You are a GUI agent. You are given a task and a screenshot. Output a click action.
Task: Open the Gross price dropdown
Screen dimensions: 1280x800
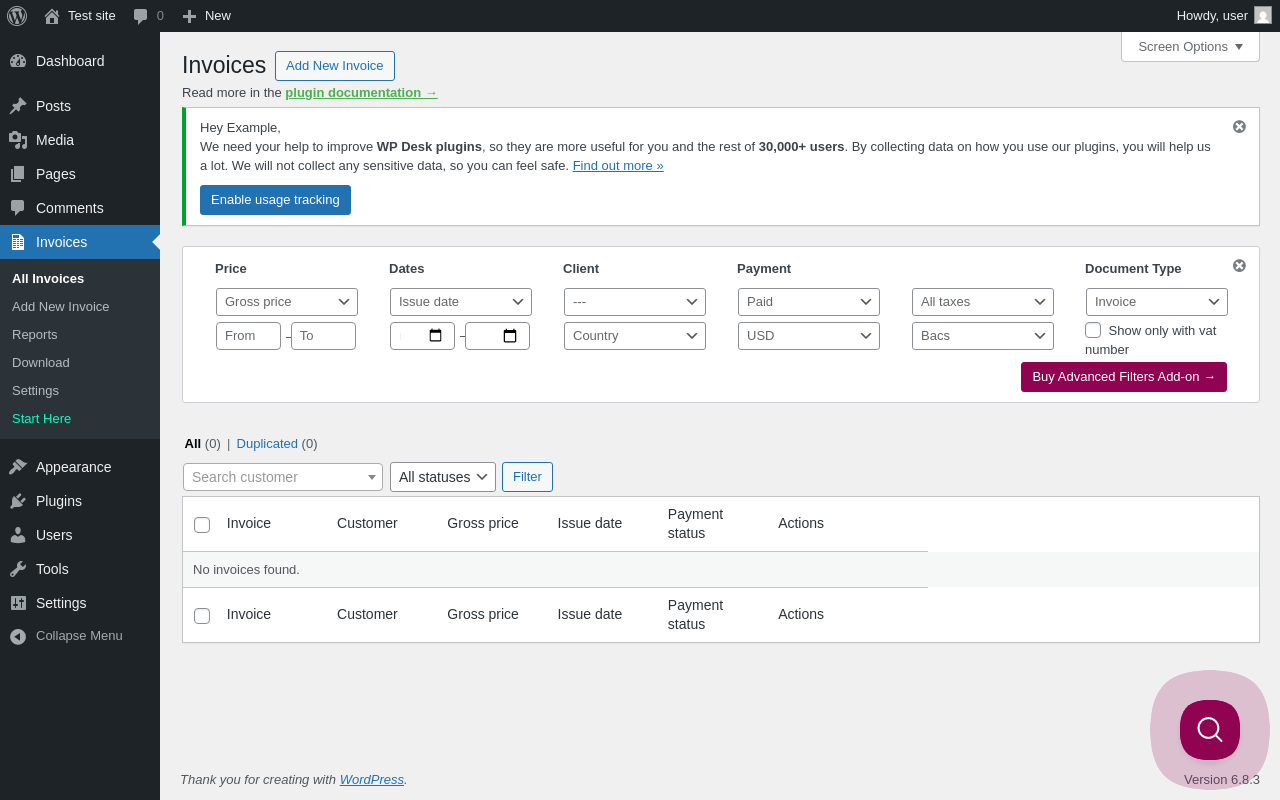pyautogui.click(x=287, y=302)
